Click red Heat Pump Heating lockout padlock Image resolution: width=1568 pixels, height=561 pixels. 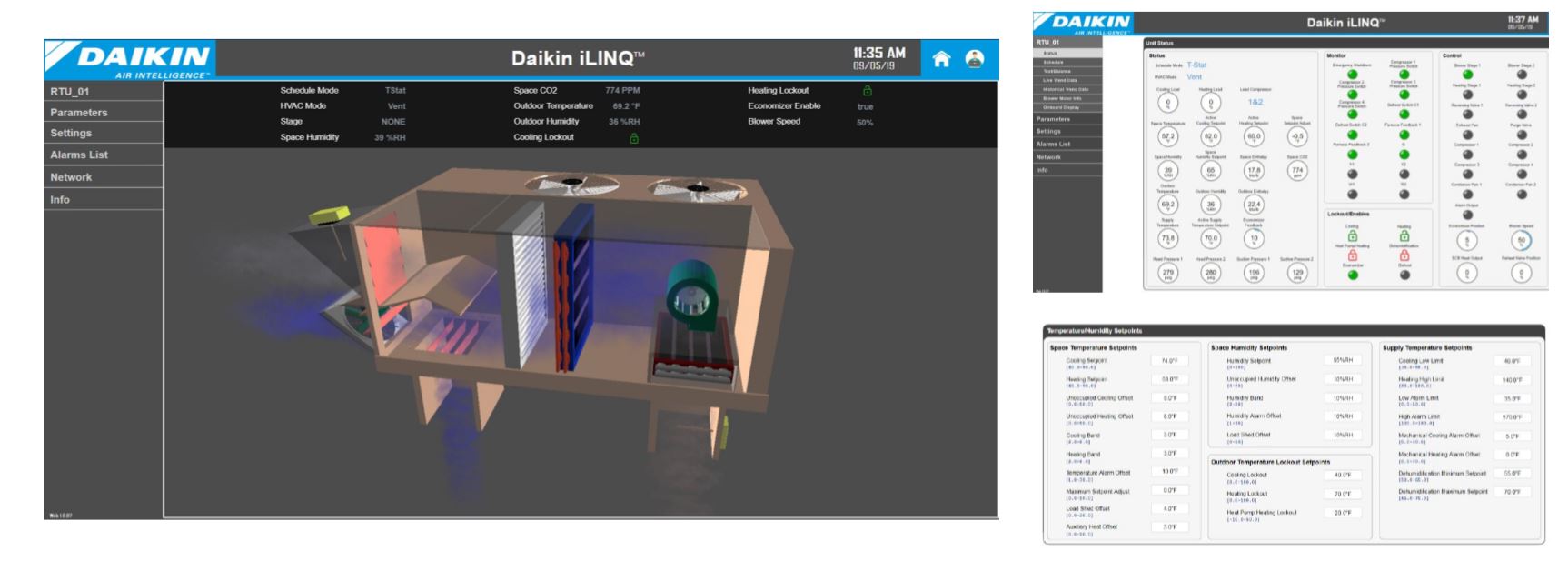pos(1352,255)
